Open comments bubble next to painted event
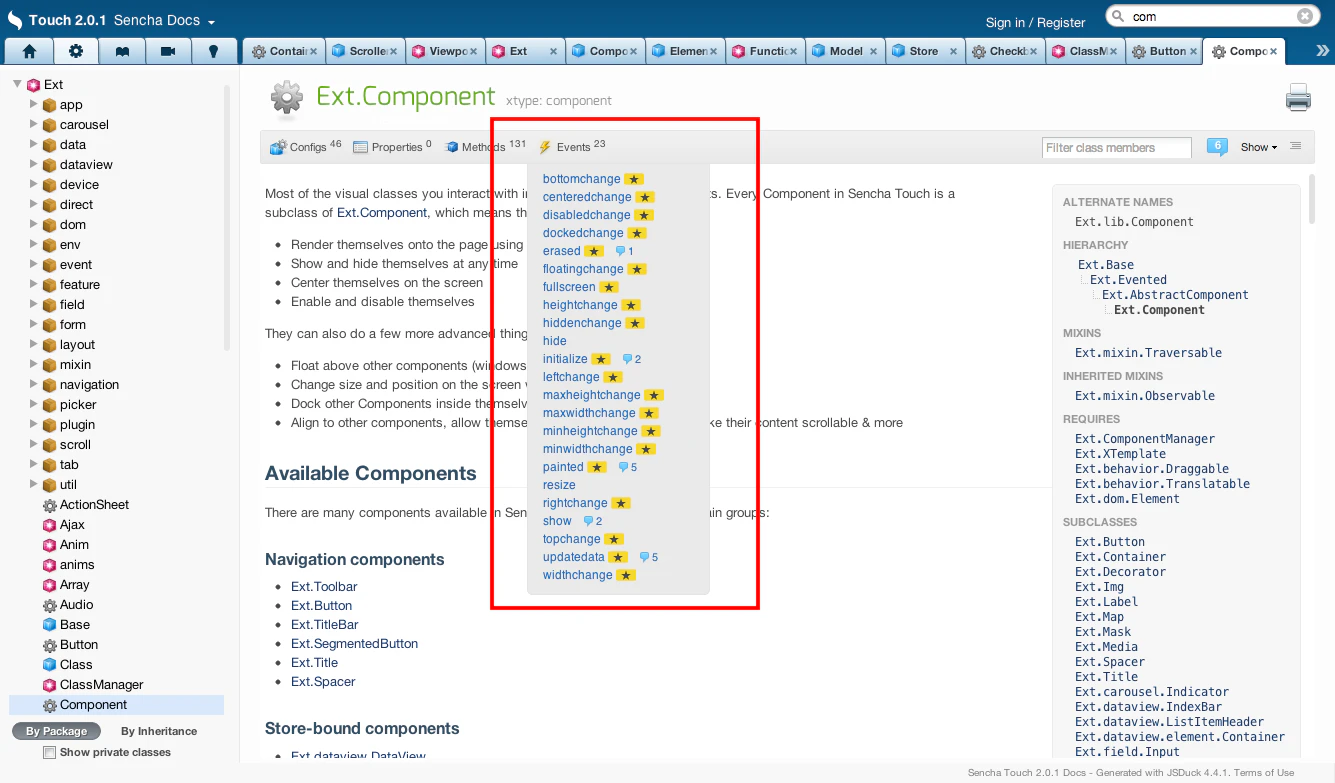This screenshot has height=783, width=1335. [x=627, y=467]
